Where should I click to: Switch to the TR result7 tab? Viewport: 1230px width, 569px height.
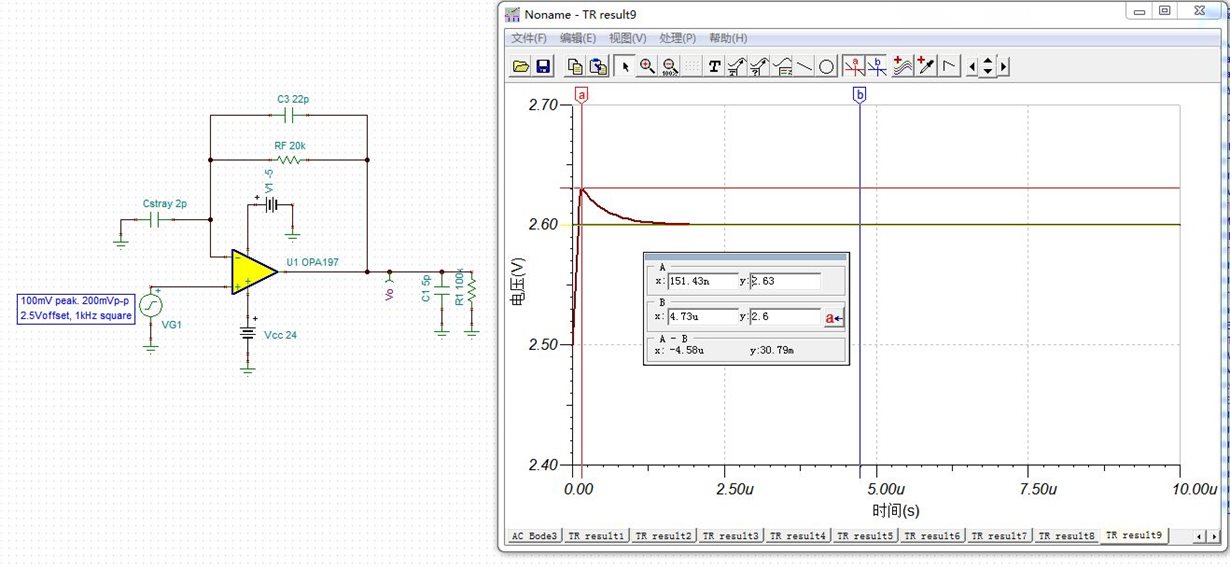coord(1000,536)
